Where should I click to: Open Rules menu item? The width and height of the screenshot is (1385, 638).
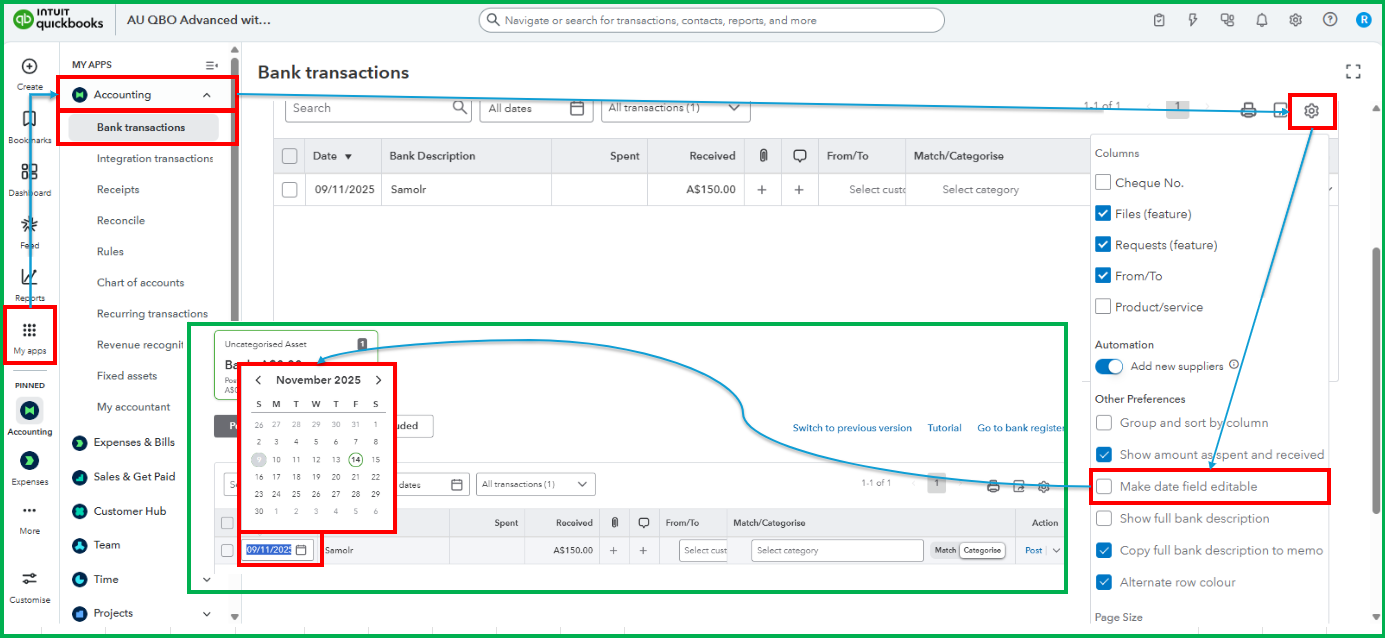point(110,252)
